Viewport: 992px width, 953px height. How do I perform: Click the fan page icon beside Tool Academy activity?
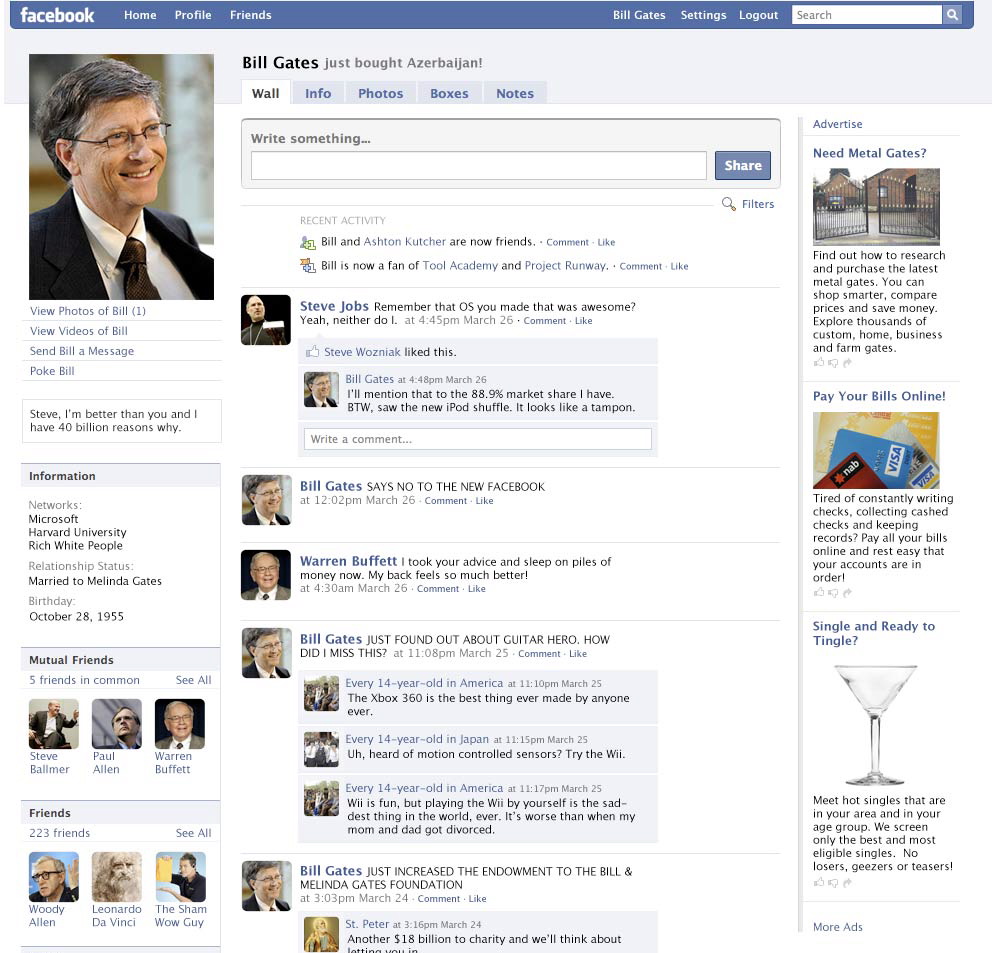click(308, 266)
